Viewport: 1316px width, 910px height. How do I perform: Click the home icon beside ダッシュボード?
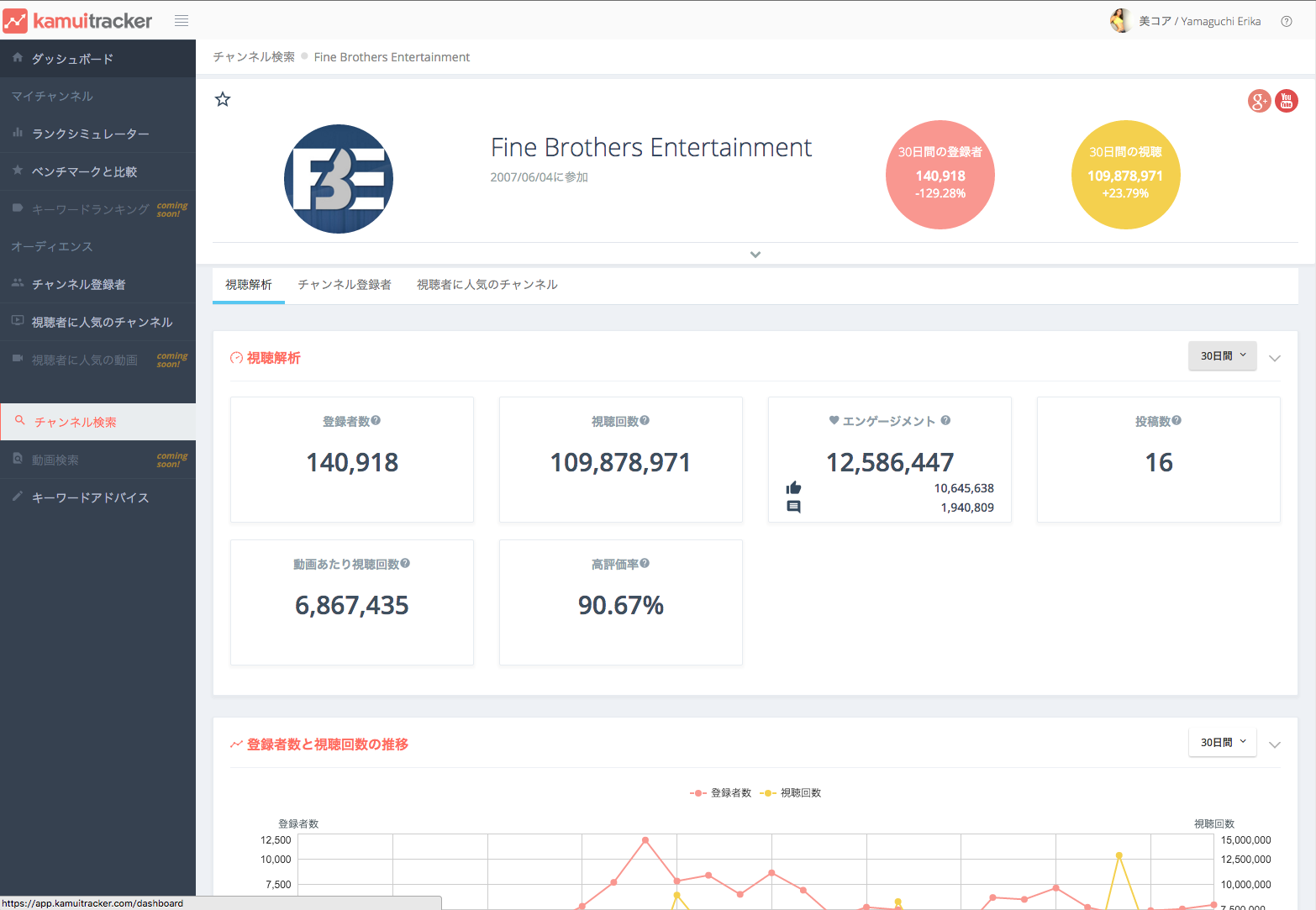coord(18,58)
